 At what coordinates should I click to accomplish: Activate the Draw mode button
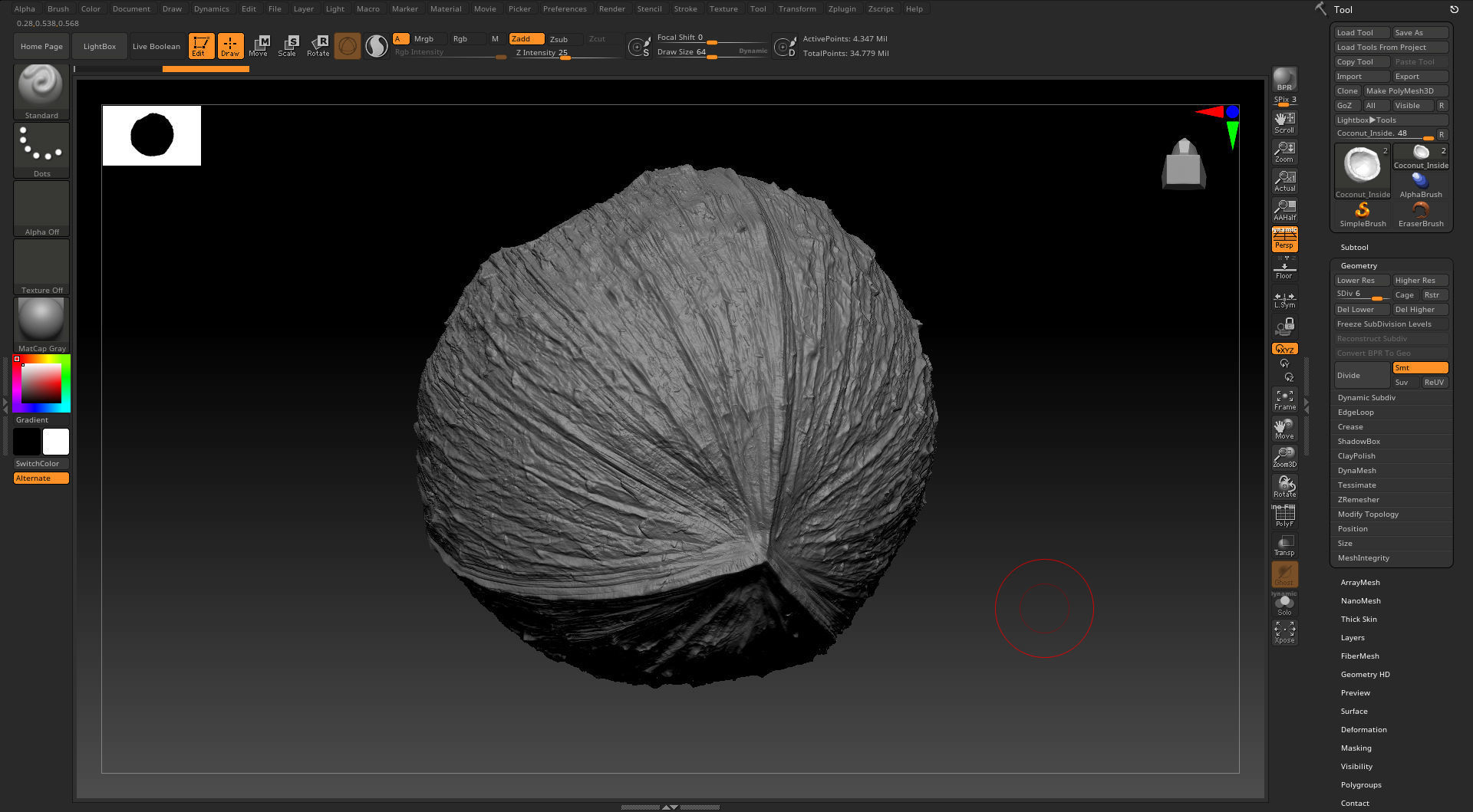pyautogui.click(x=230, y=46)
